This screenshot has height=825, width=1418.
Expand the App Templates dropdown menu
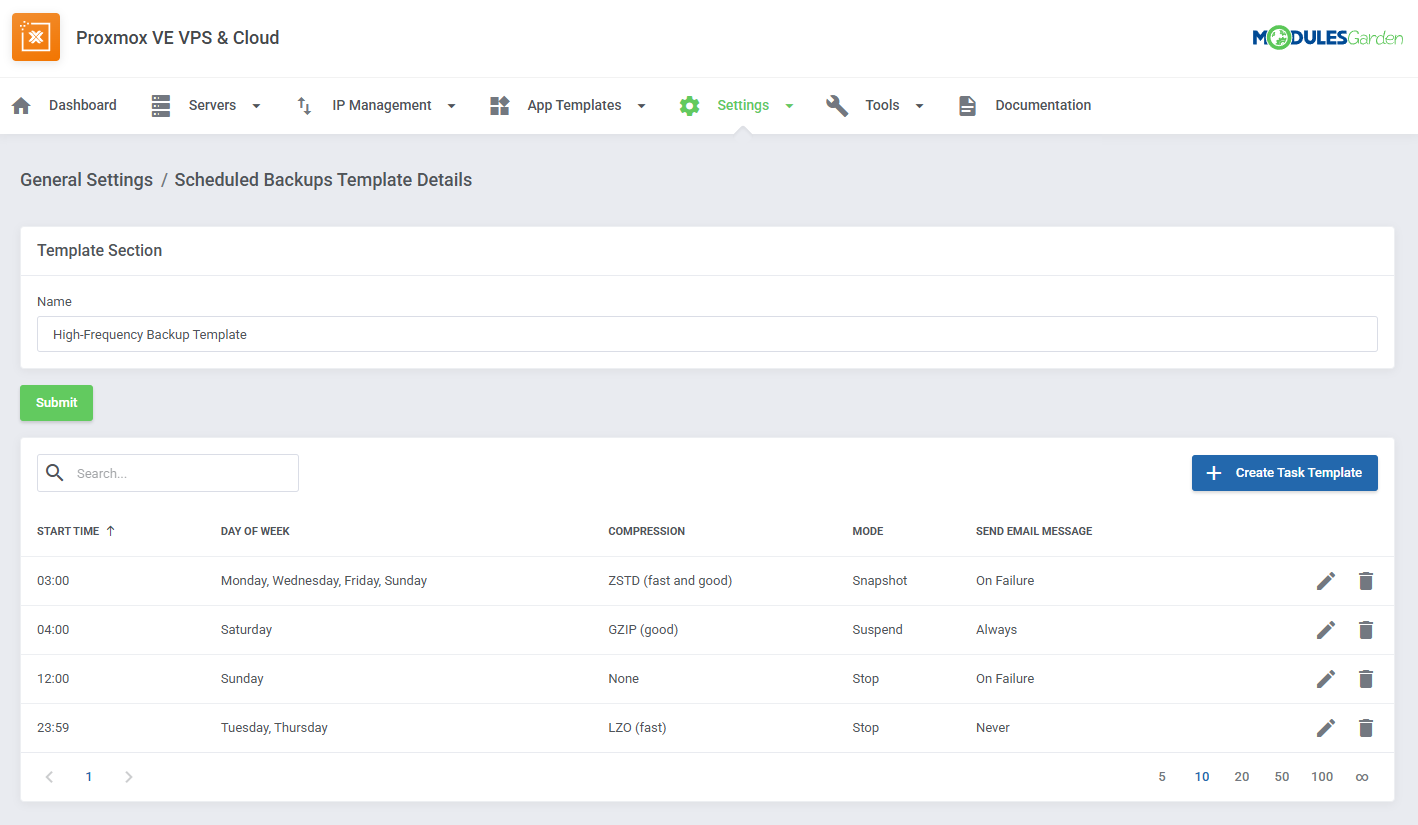(640, 105)
